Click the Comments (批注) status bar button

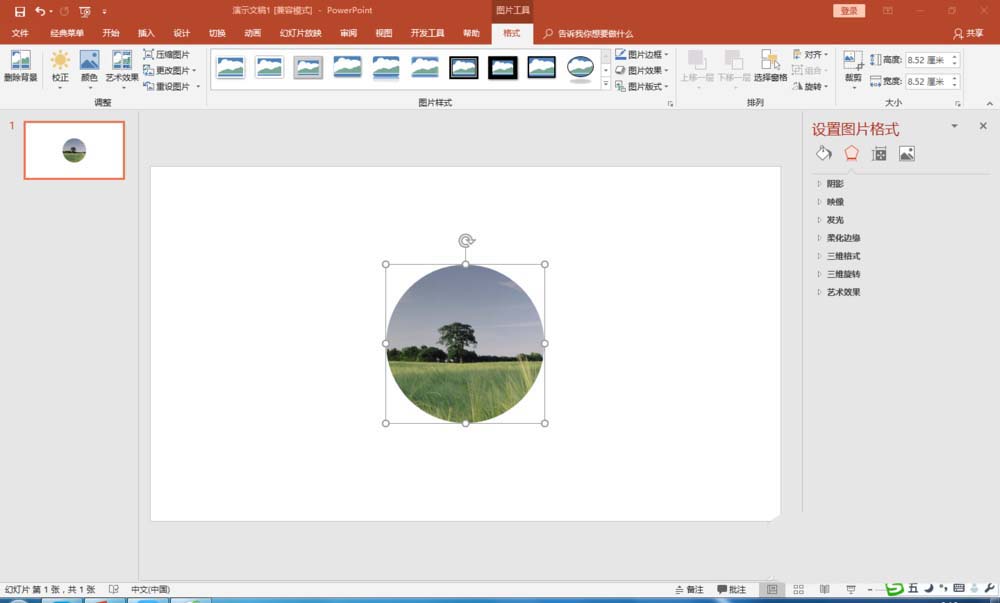pos(732,590)
